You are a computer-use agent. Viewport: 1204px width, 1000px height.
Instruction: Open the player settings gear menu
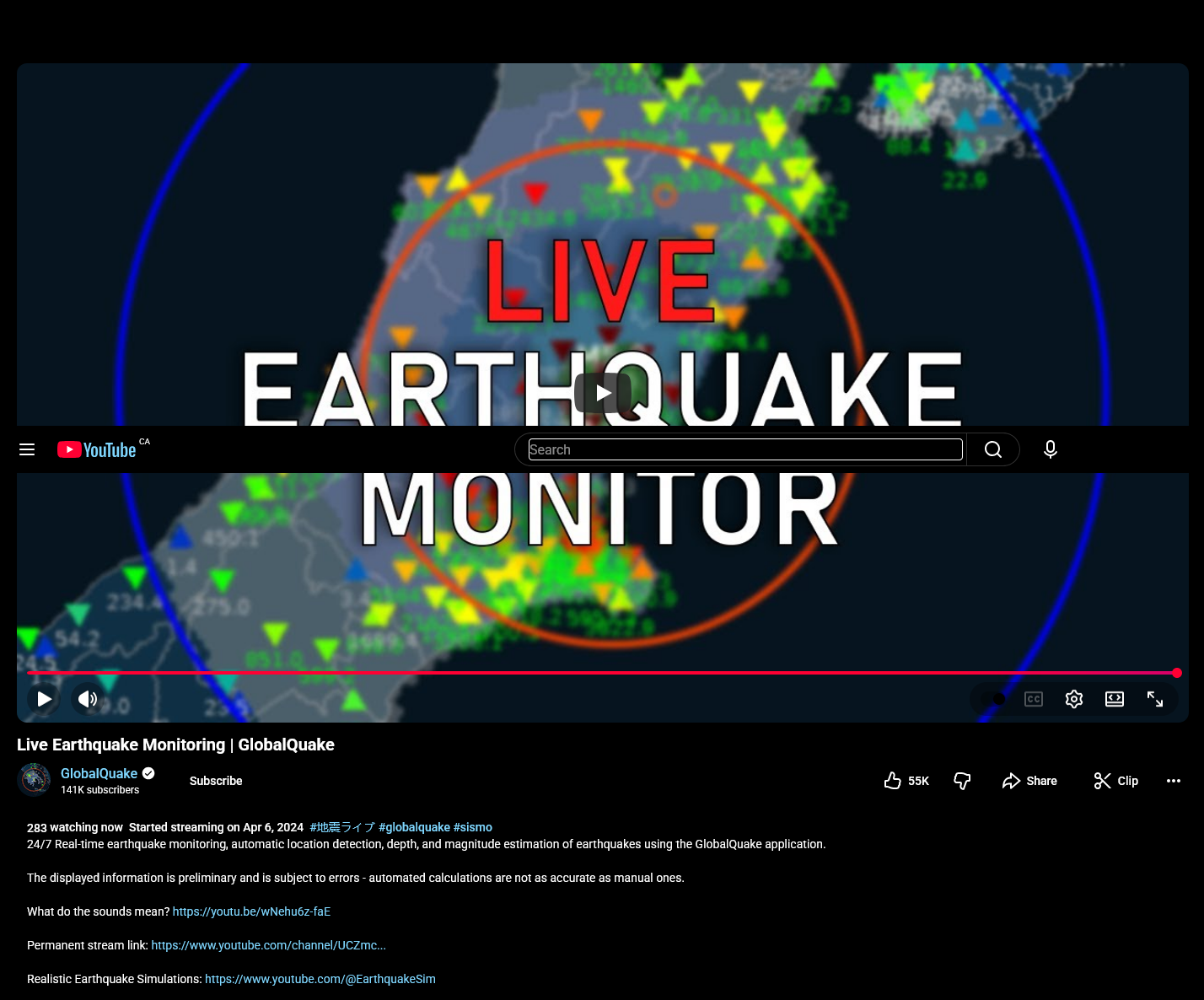coord(1074,699)
